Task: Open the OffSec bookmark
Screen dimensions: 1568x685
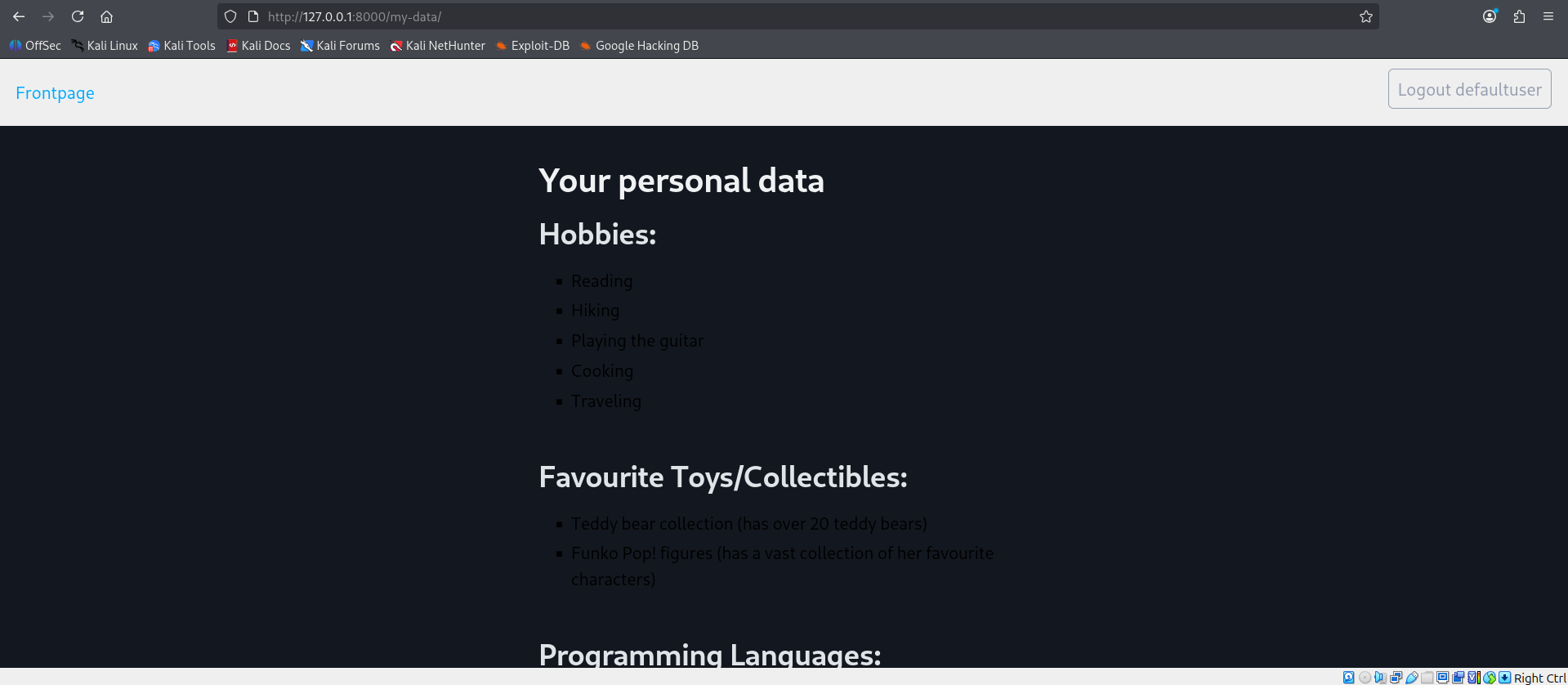Action: pos(35,46)
